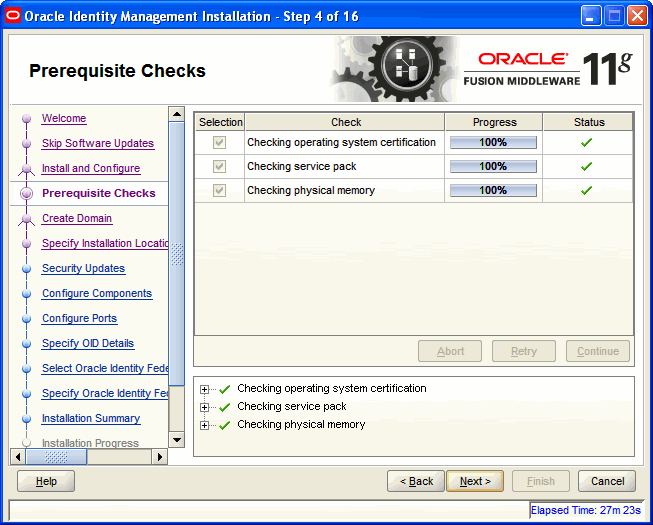Image resolution: width=653 pixels, height=525 pixels.
Task: Open Specify Oracle Identity Federation step link
Action: coord(105,393)
